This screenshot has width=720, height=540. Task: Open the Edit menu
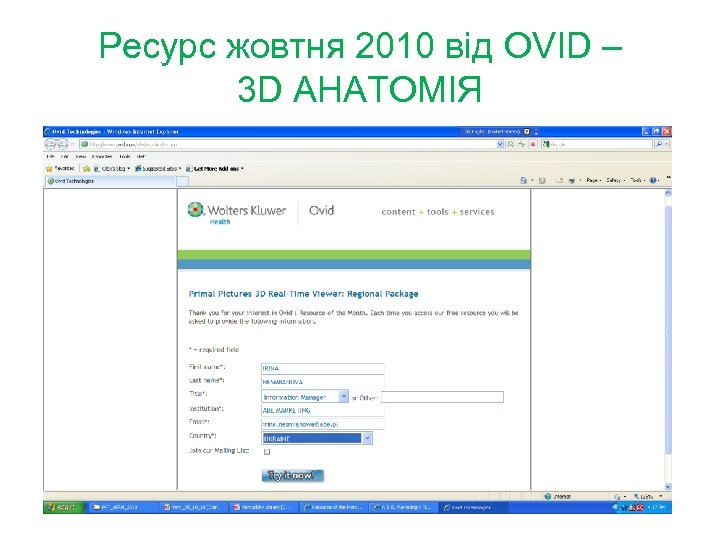click(65, 156)
